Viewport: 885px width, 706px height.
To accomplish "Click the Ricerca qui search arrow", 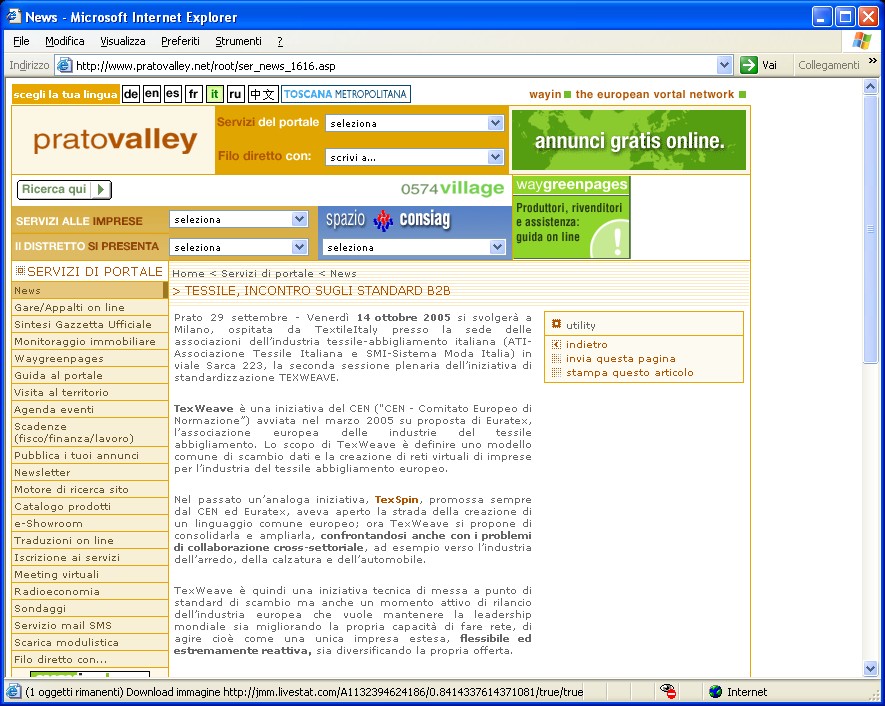I will tap(100, 190).
